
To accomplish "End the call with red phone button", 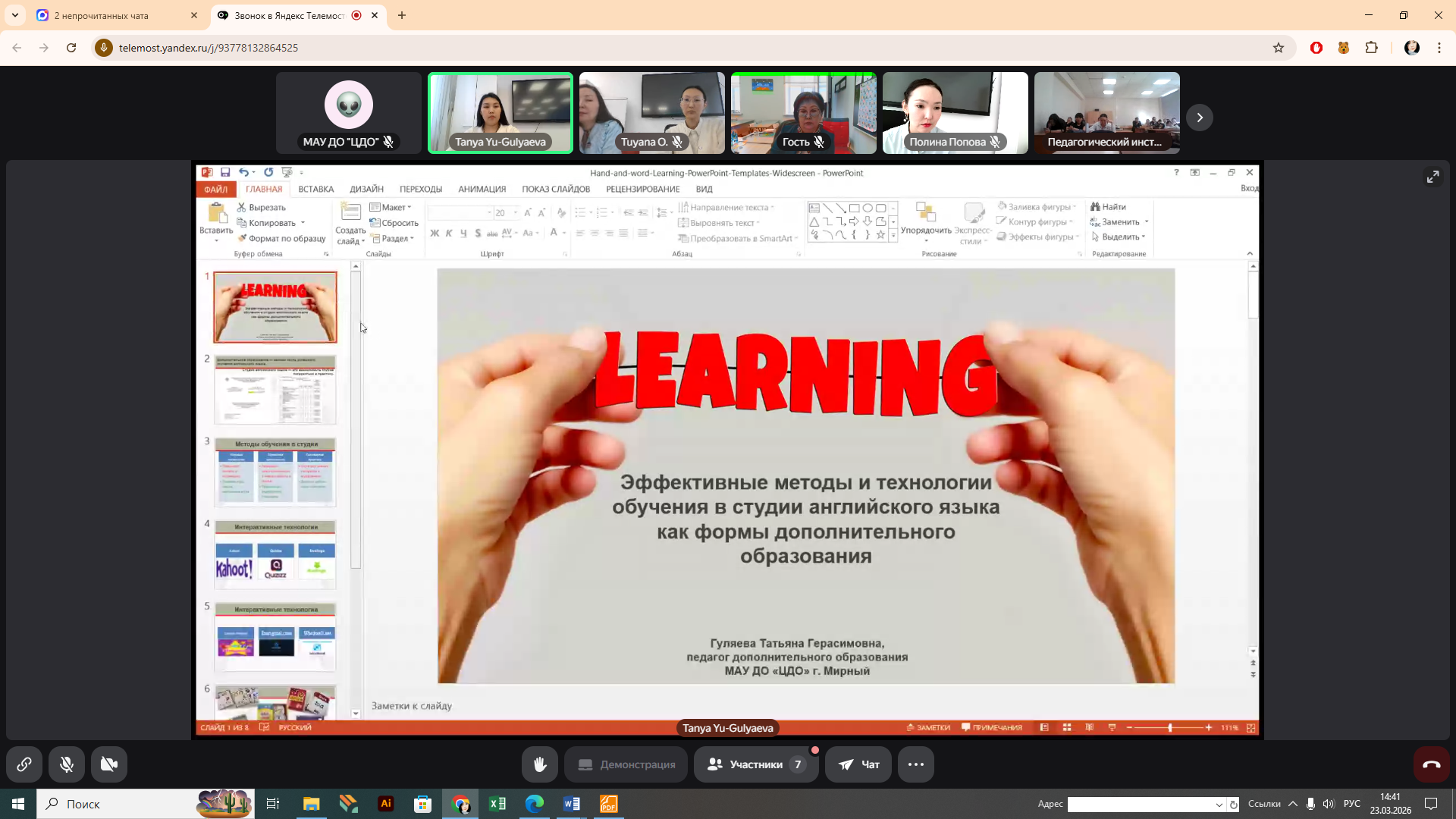I will pyautogui.click(x=1431, y=764).
